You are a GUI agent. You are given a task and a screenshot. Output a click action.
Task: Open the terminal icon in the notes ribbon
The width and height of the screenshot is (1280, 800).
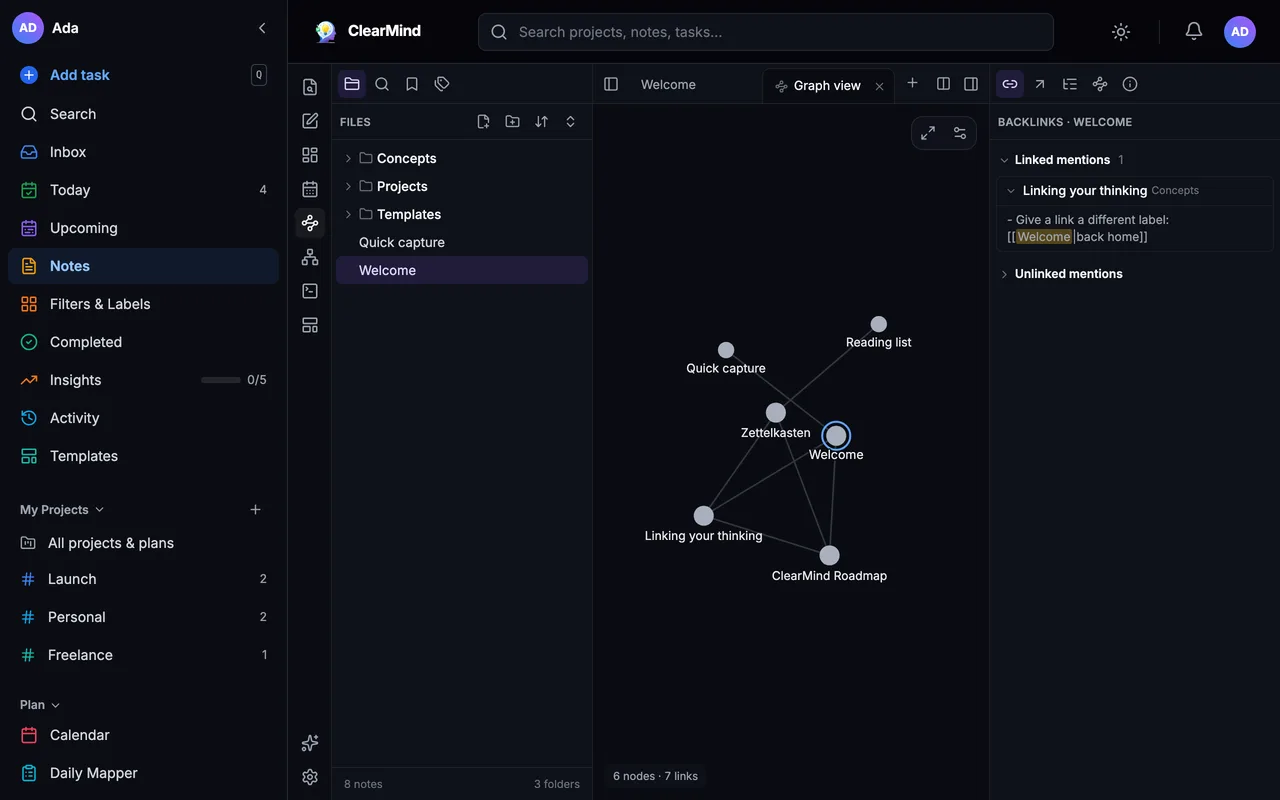[x=310, y=291]
